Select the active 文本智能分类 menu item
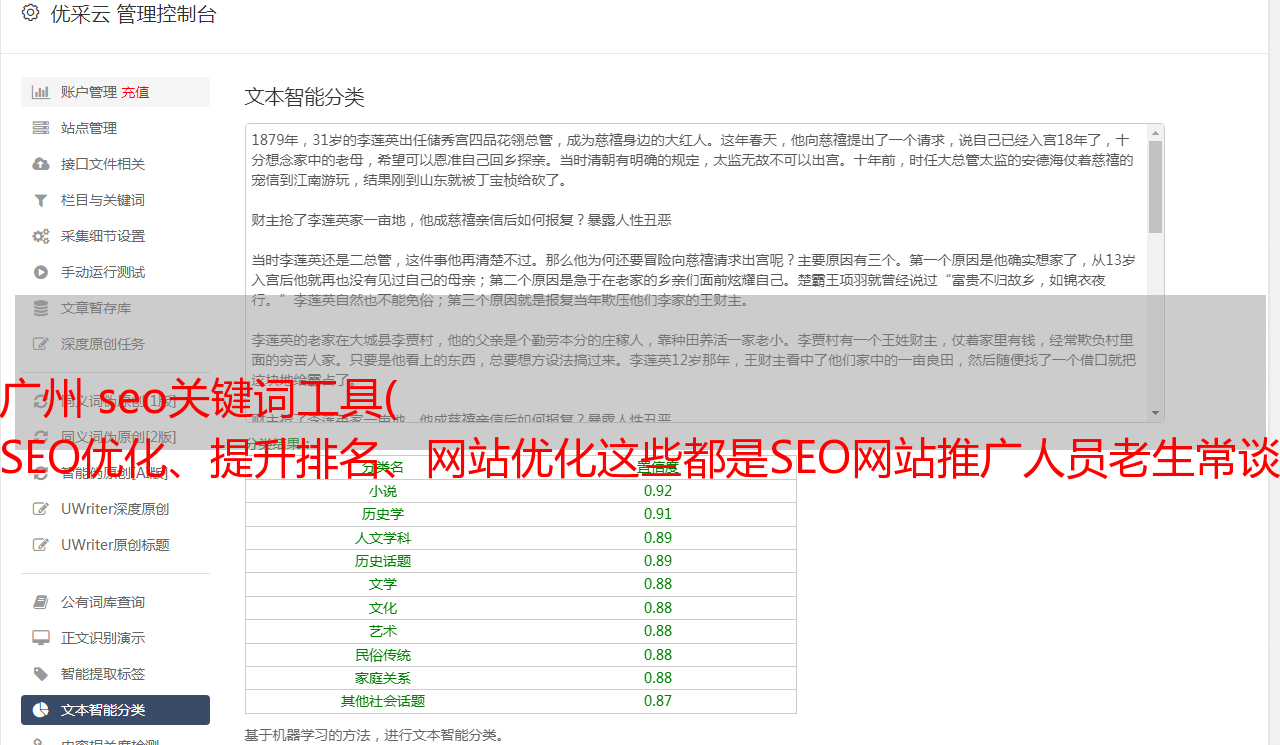1280x745 pixels. click(x=115, y=710)
